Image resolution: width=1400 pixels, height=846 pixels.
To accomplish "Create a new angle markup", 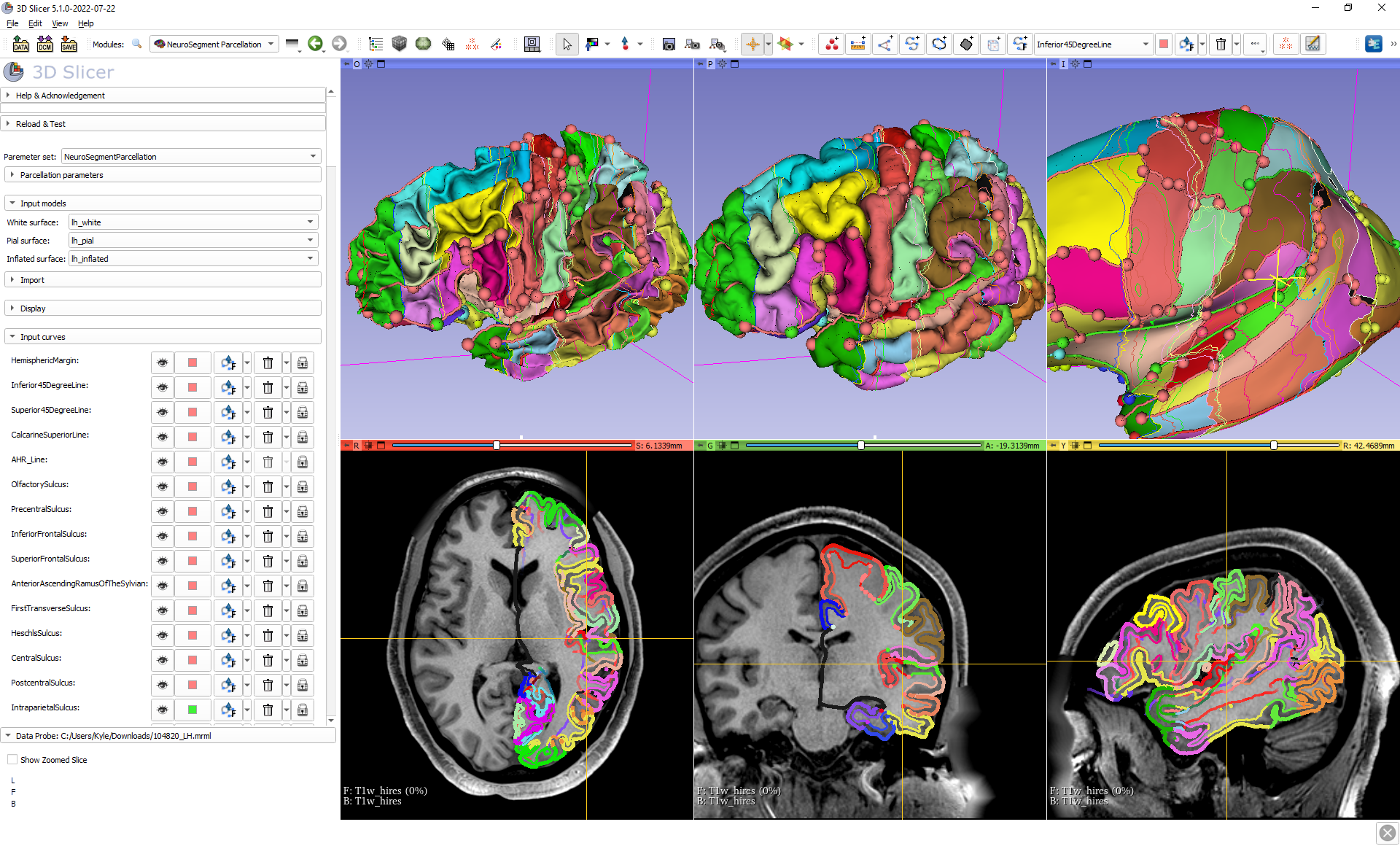I will pos(884,44).
